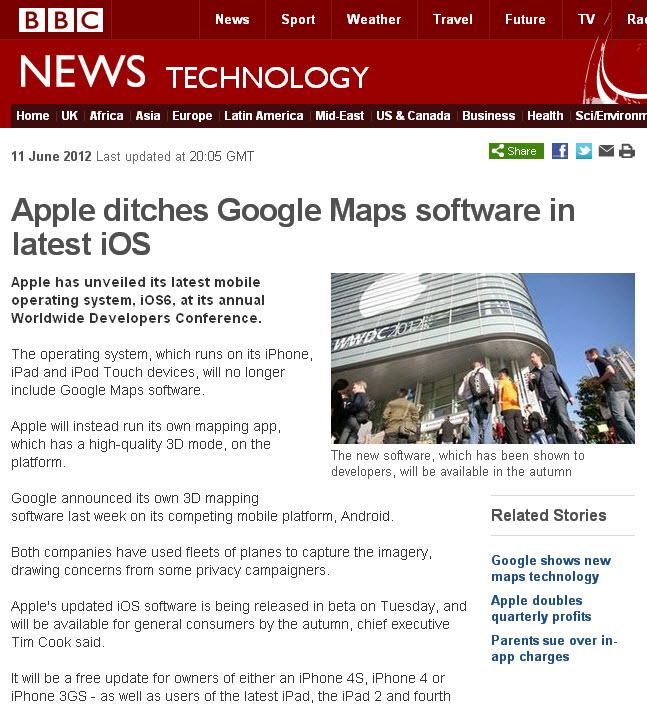Open related story 'Apple doubles quarterly profits'

click(541, 608)
